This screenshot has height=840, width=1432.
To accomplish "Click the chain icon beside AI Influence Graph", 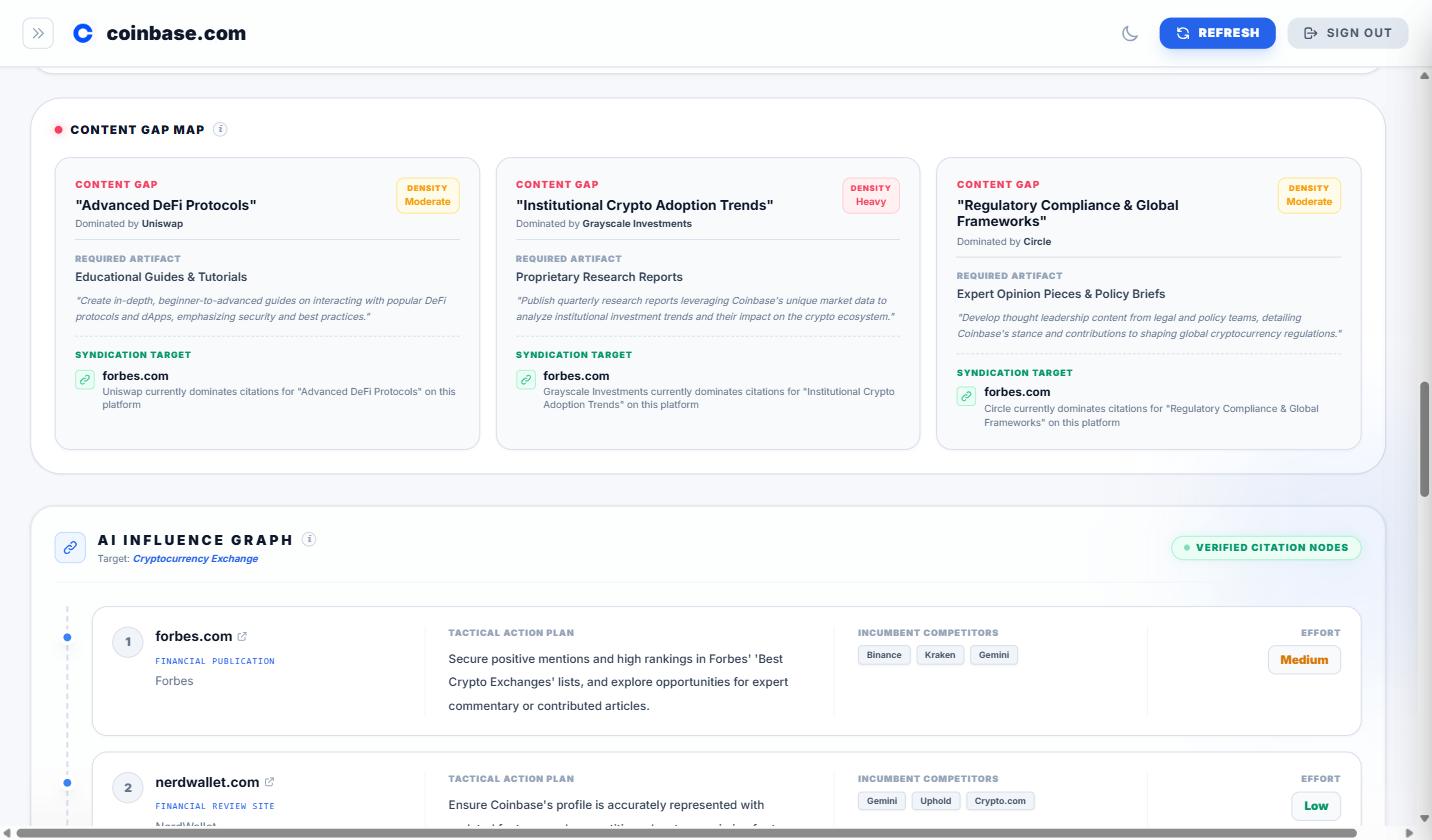I will click(x=70, y=547).
